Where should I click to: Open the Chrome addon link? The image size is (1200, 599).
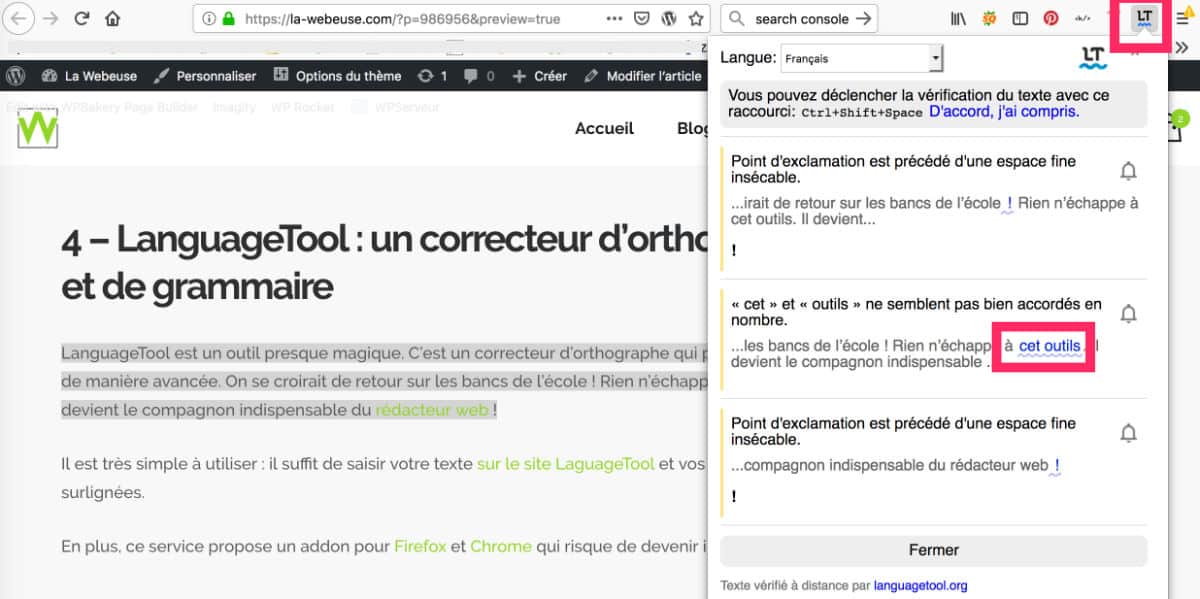[x=501, y=546]
